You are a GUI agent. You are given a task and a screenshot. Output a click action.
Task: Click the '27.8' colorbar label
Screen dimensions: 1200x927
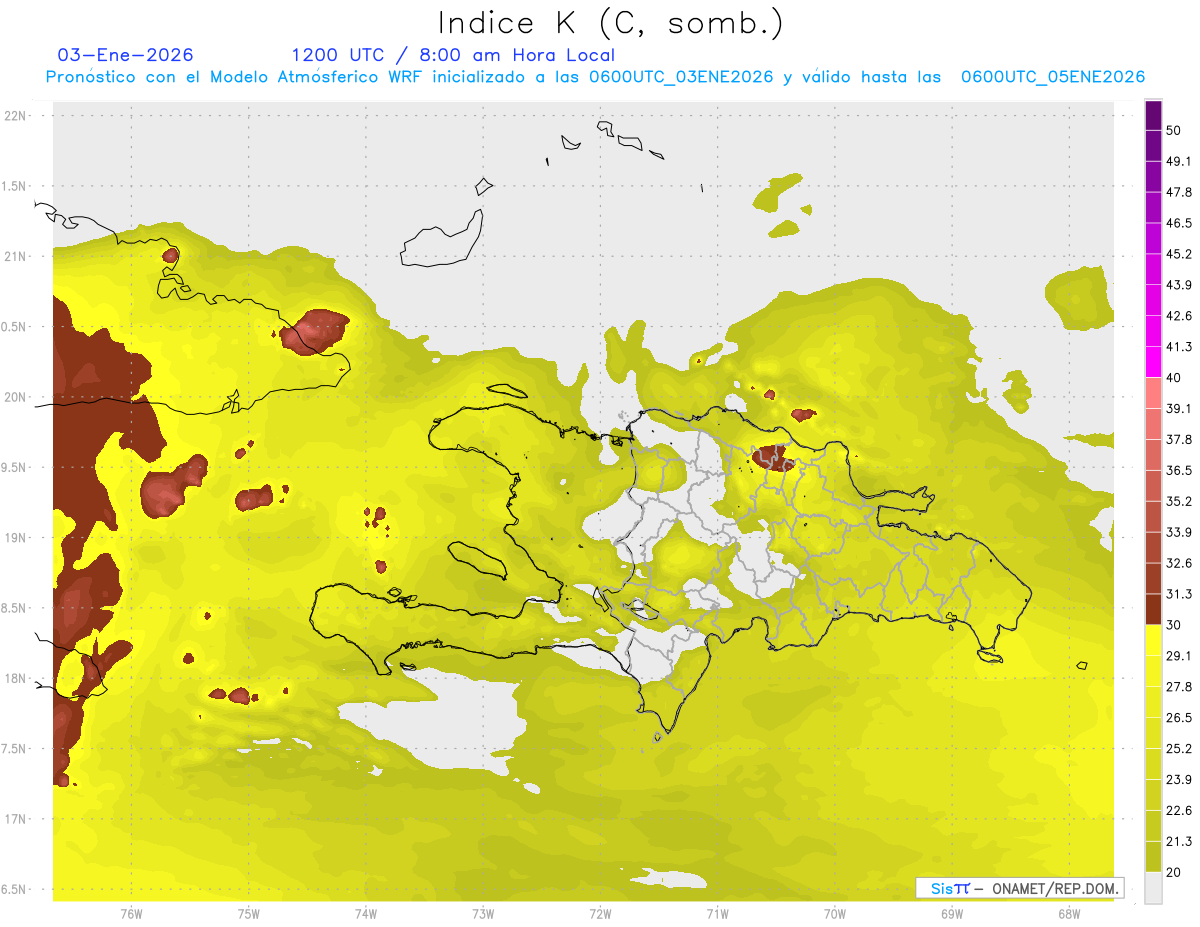click(1178, 687)
